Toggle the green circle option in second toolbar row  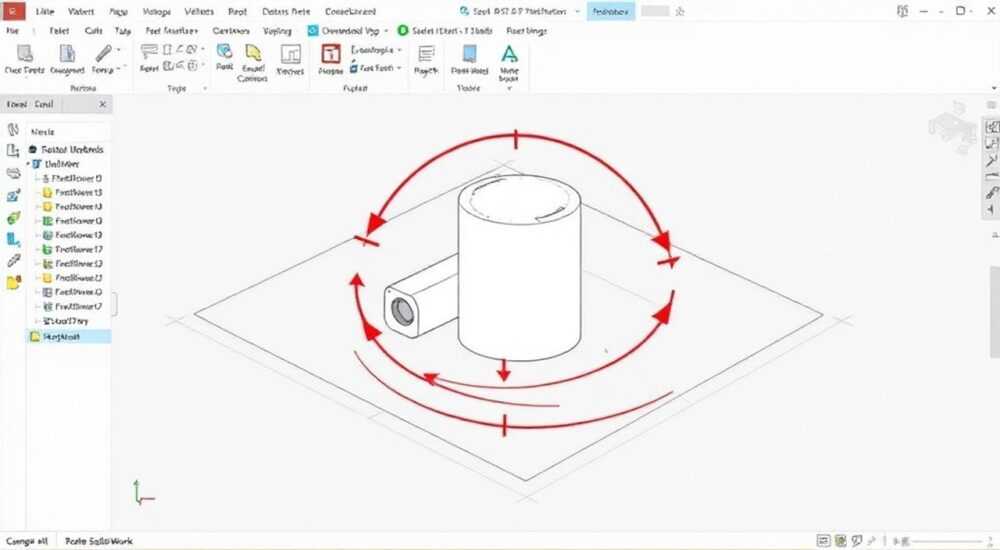pos(402,31)
